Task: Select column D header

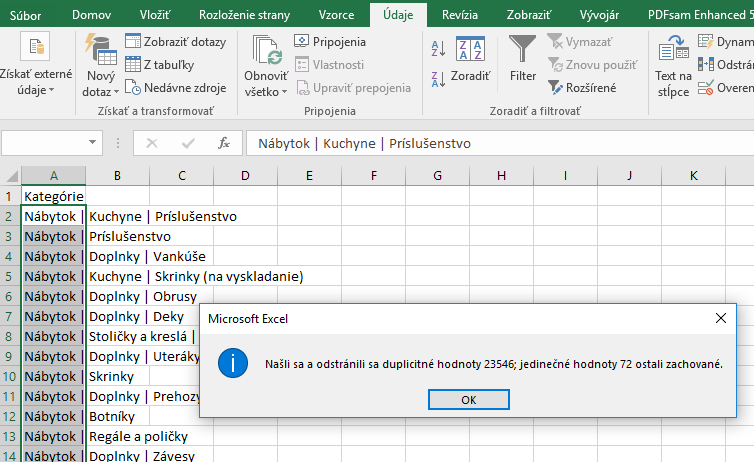Action: [245, 176]
